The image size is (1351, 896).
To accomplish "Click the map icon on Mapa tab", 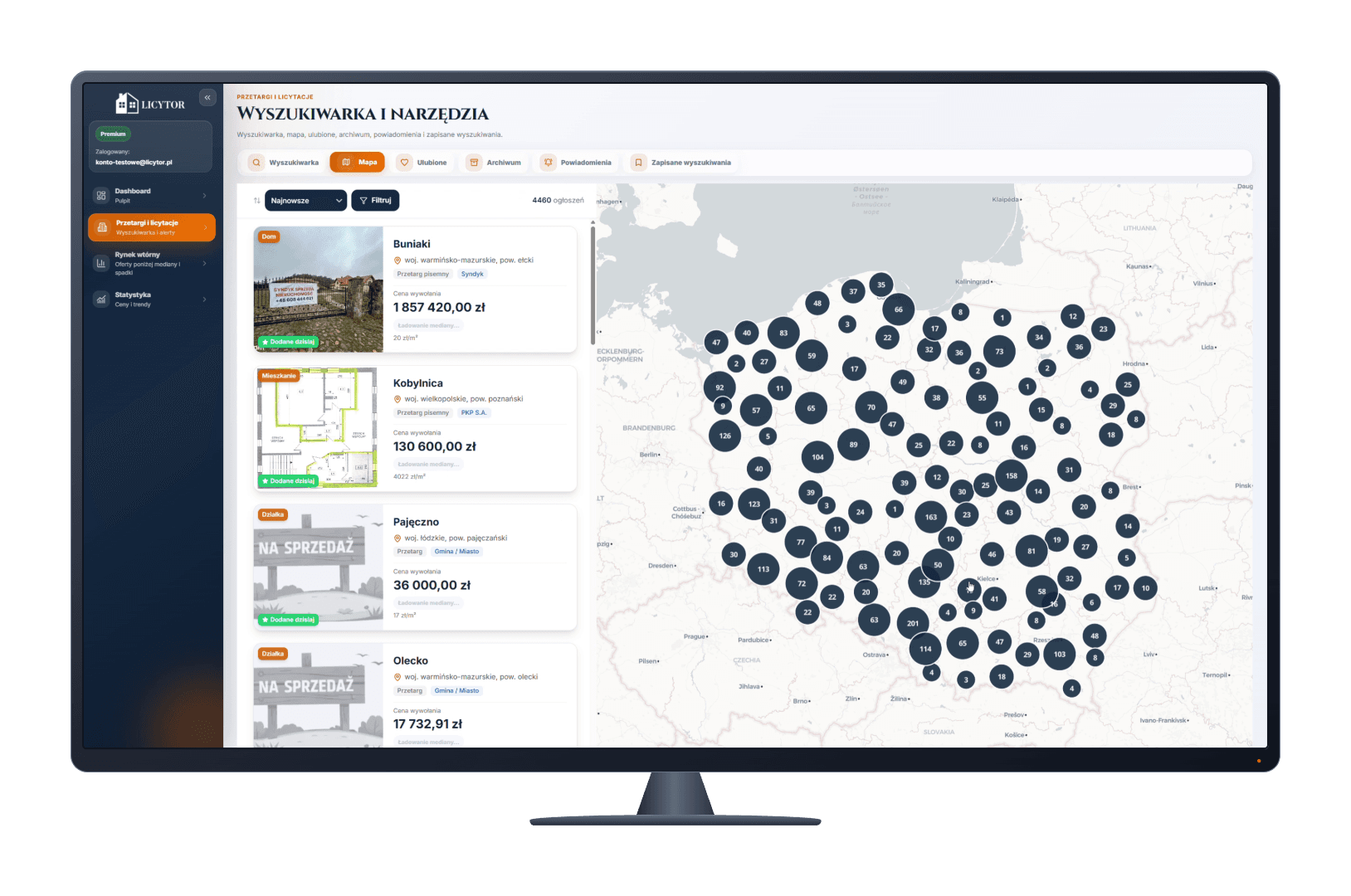I will click(346, 163).
